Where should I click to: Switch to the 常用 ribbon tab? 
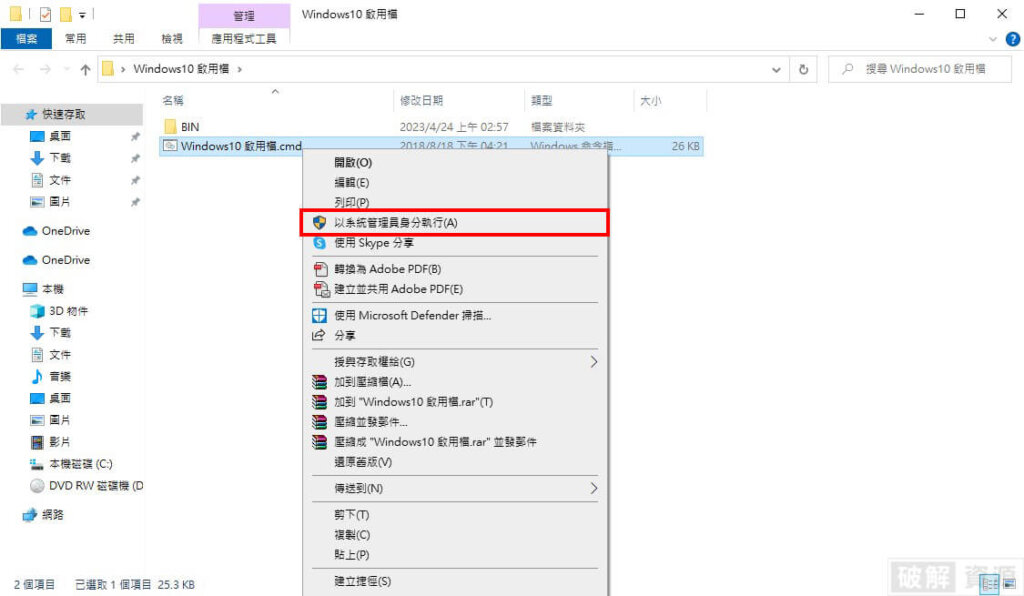pos(75,39)
